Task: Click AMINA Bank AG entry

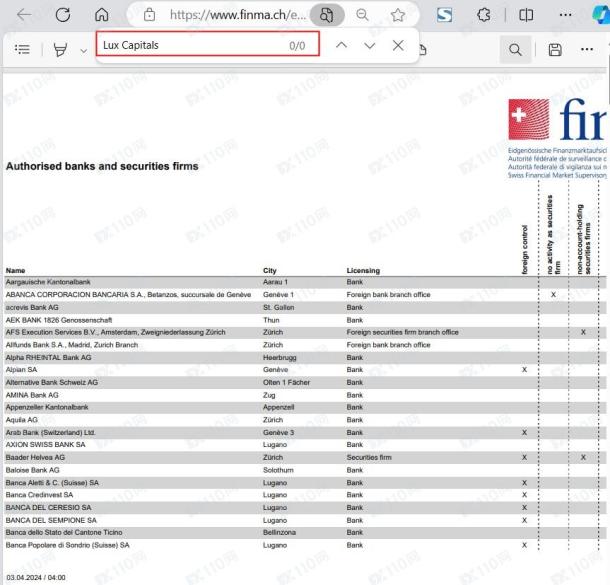Action: click(x=32, y=395)
